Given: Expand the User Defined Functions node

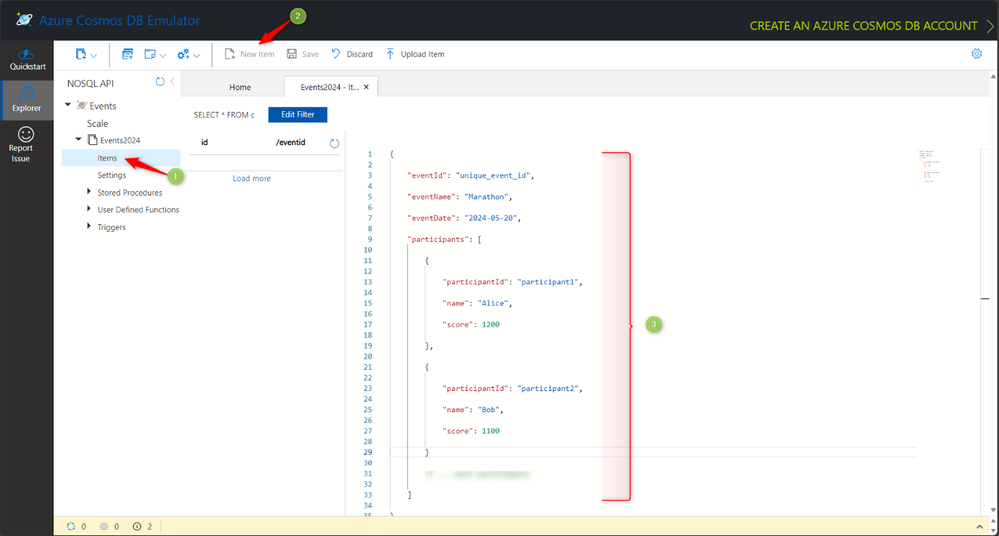Looking at the screenshot, I should pos(89,208).
